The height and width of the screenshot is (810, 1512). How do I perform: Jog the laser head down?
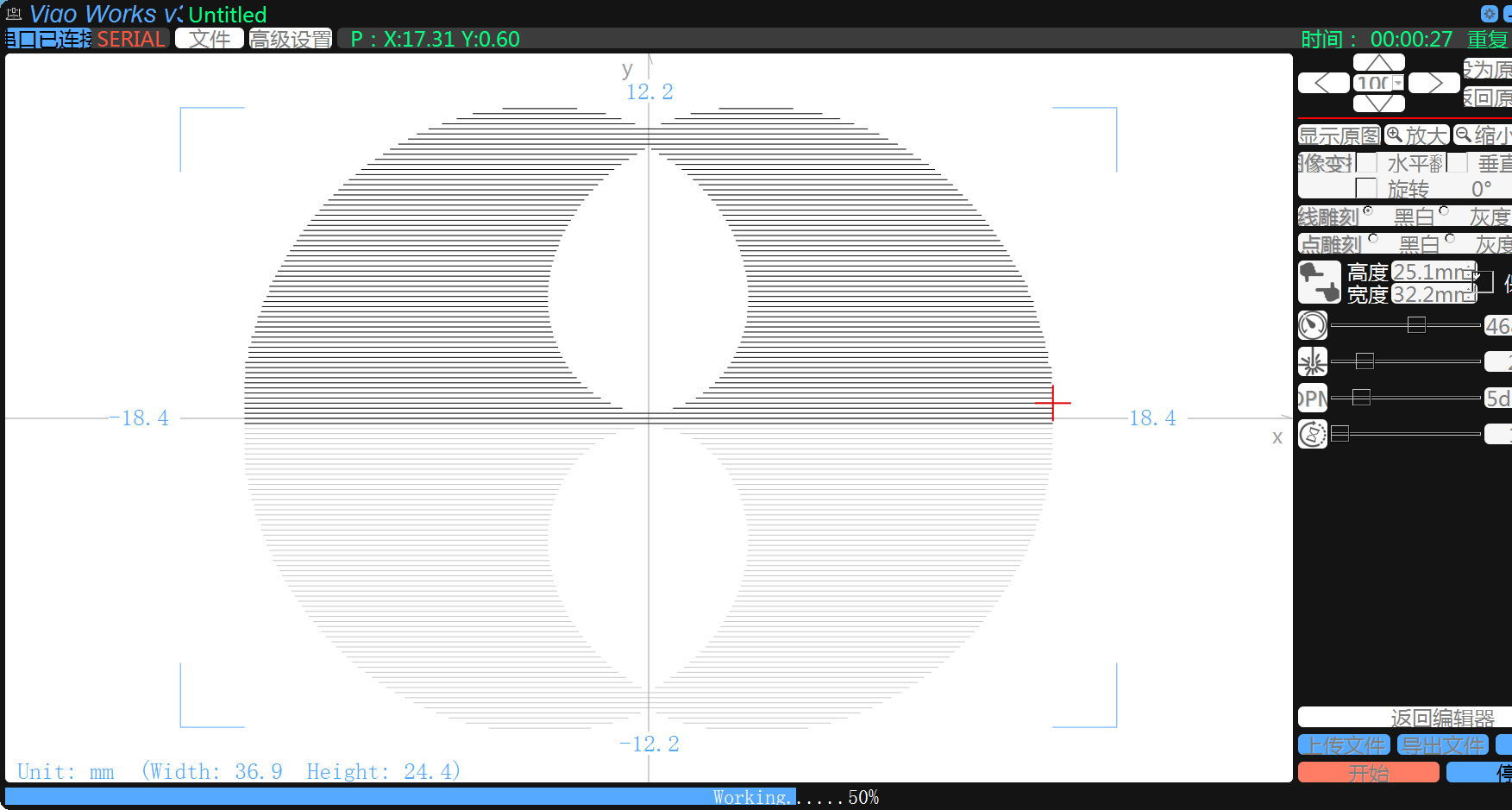pos(1378,104)
